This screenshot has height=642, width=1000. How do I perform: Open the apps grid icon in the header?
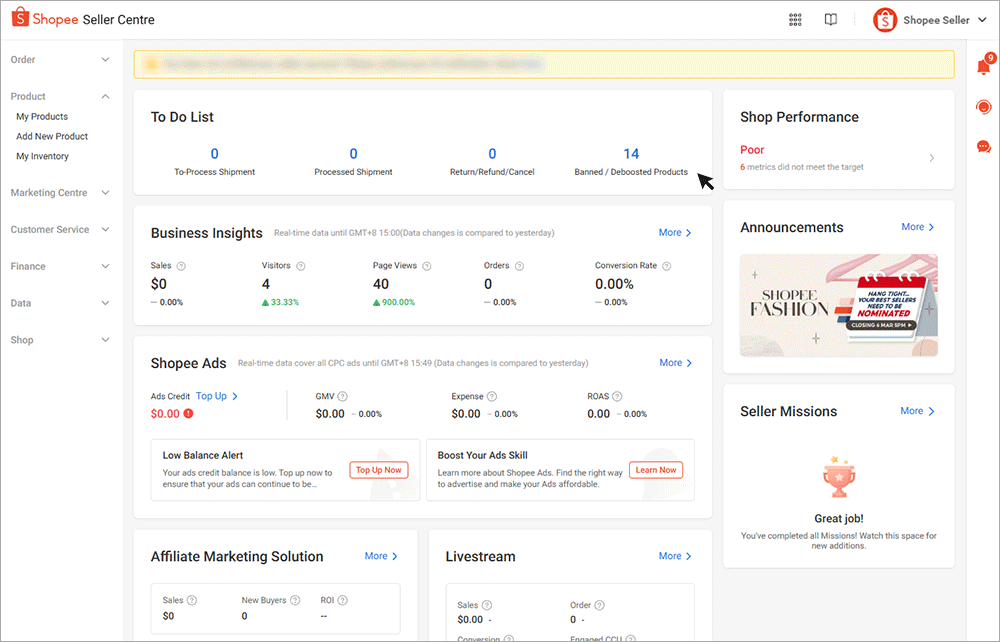[x=795, y=19]
